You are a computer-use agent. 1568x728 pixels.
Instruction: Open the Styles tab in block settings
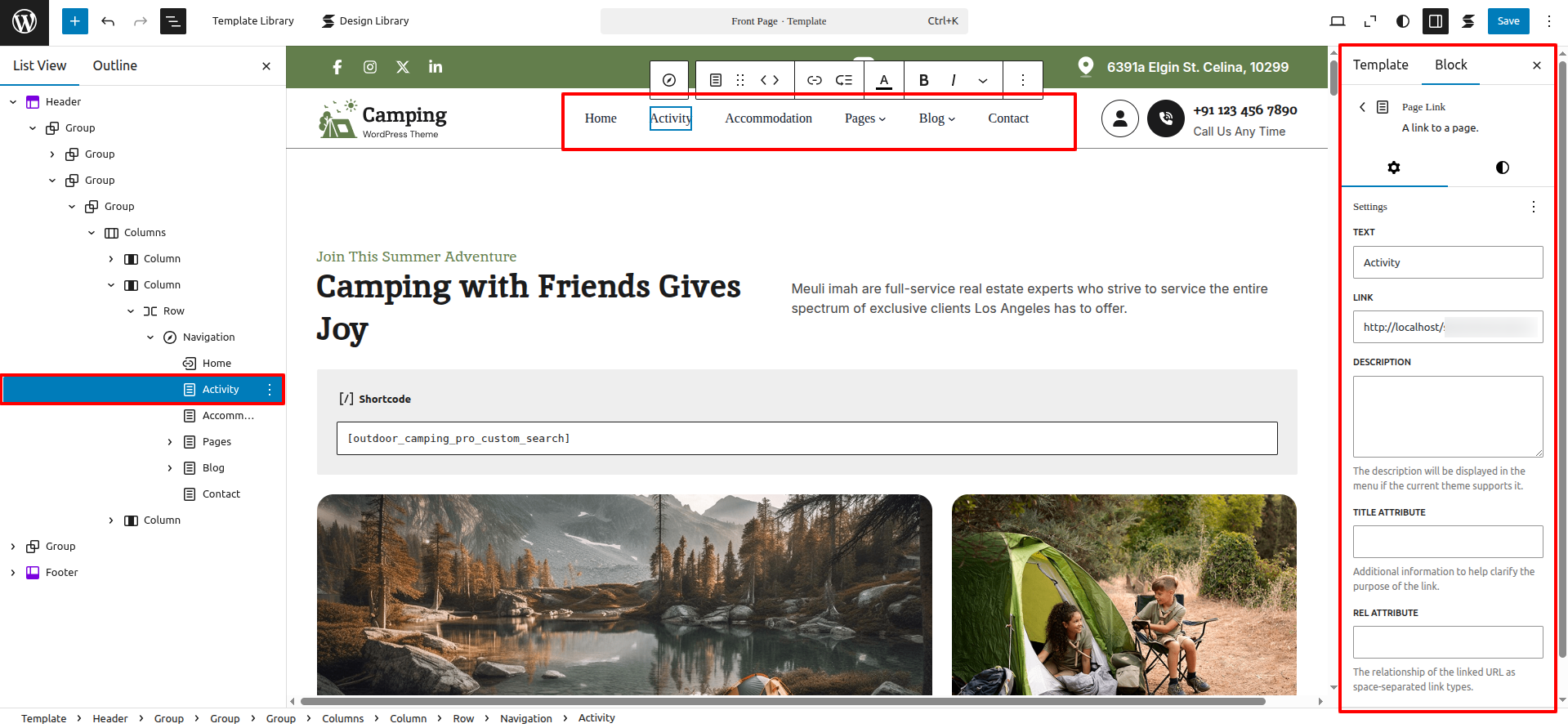(1501, 167)
